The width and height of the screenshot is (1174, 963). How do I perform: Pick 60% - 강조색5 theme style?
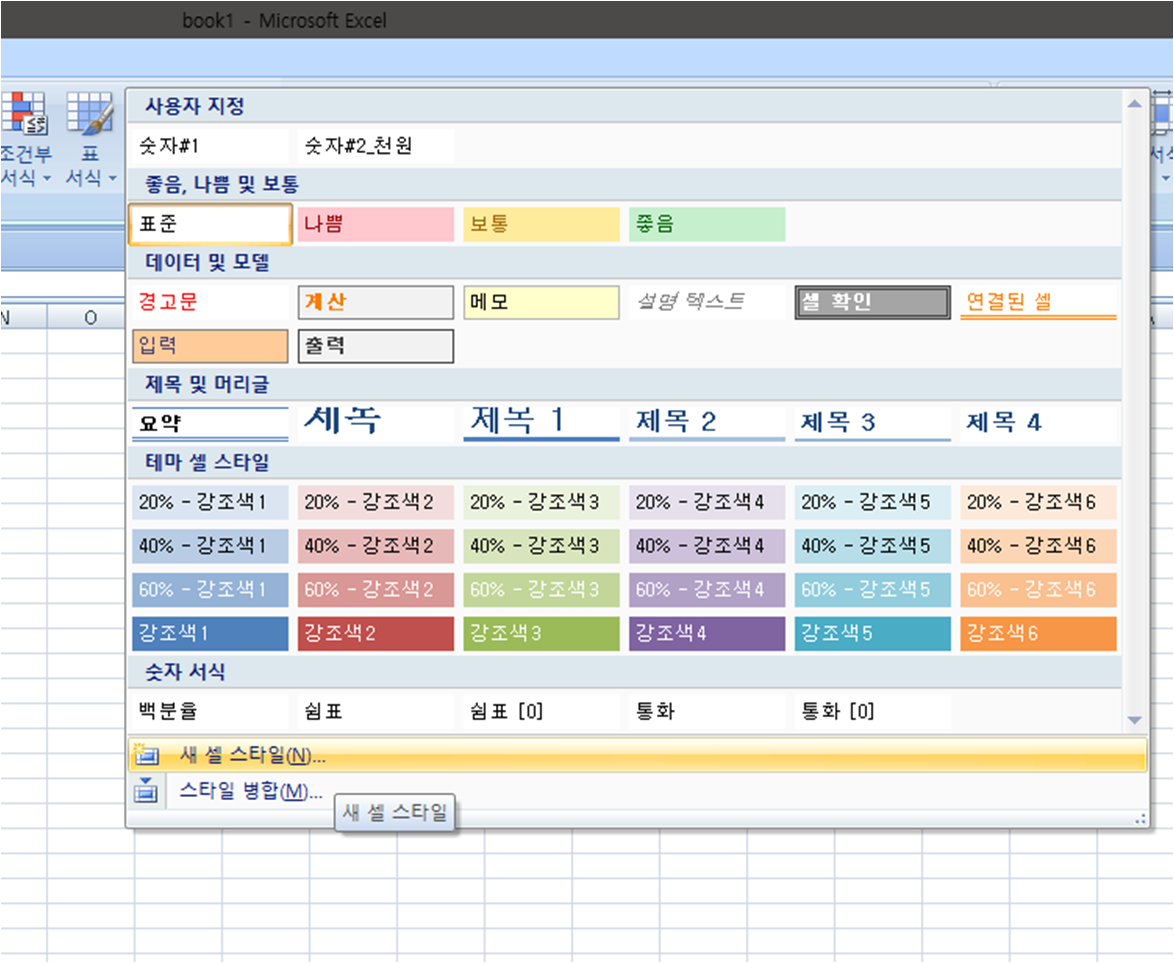tap(872, 590)
